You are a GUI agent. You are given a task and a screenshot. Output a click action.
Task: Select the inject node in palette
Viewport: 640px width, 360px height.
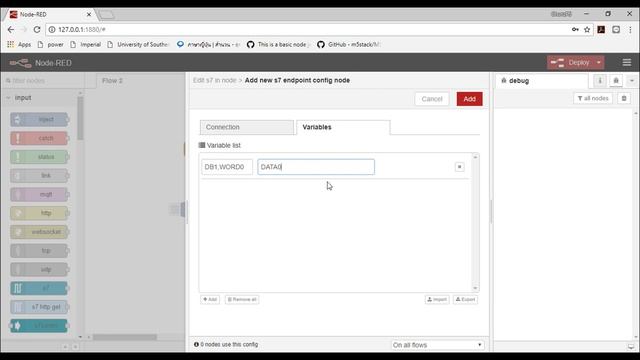[x=39, y=120]
